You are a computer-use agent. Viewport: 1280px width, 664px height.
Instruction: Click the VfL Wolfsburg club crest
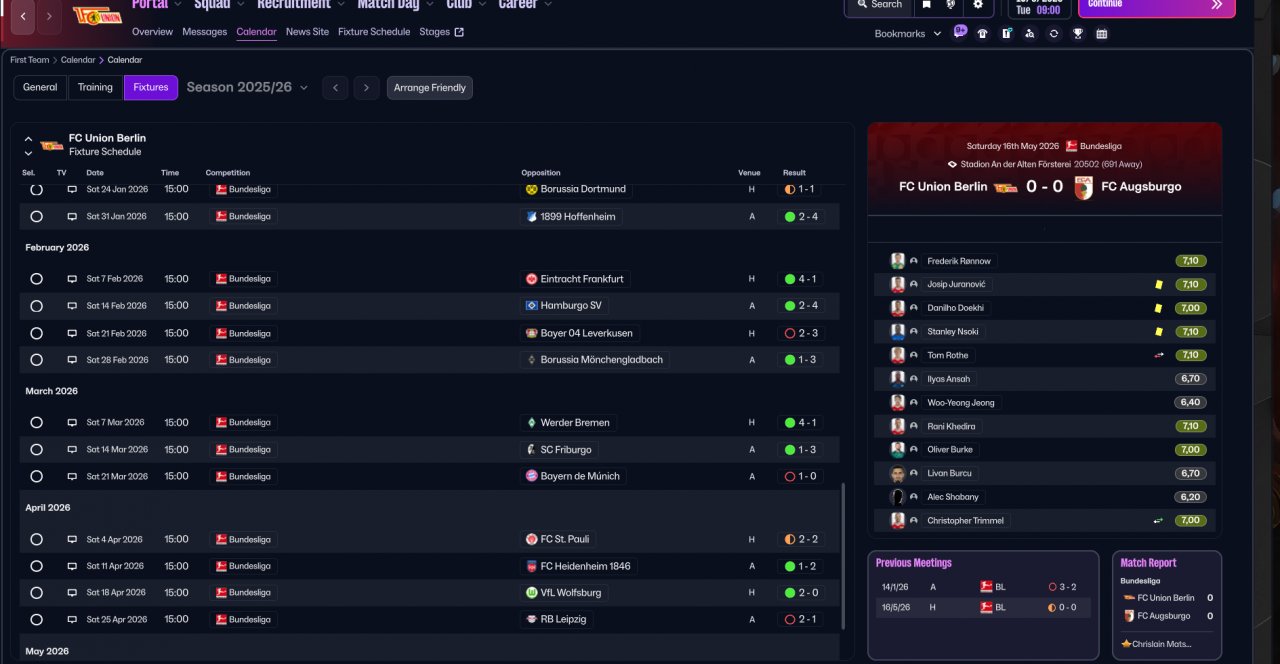click(x=532, y=593)
